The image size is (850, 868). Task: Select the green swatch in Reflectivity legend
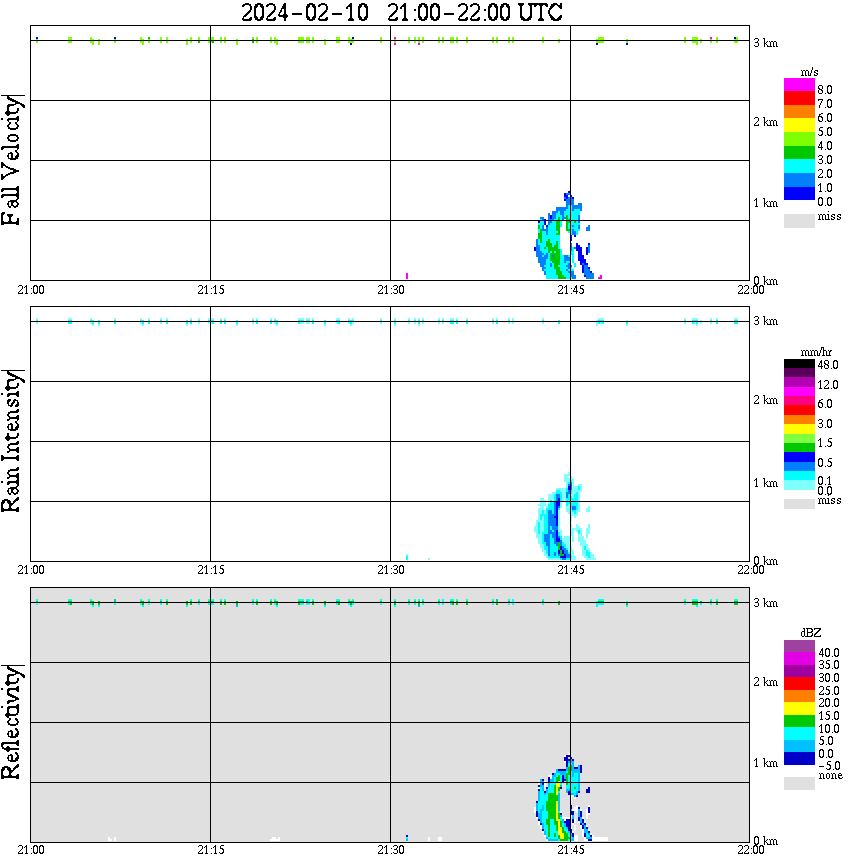click(799, 721)
